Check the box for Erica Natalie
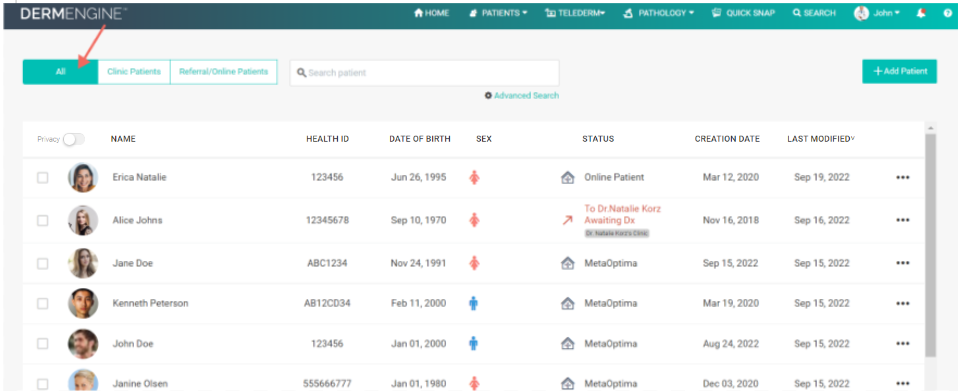The height and width of the screenshot is (391, 958). point(43,178)
